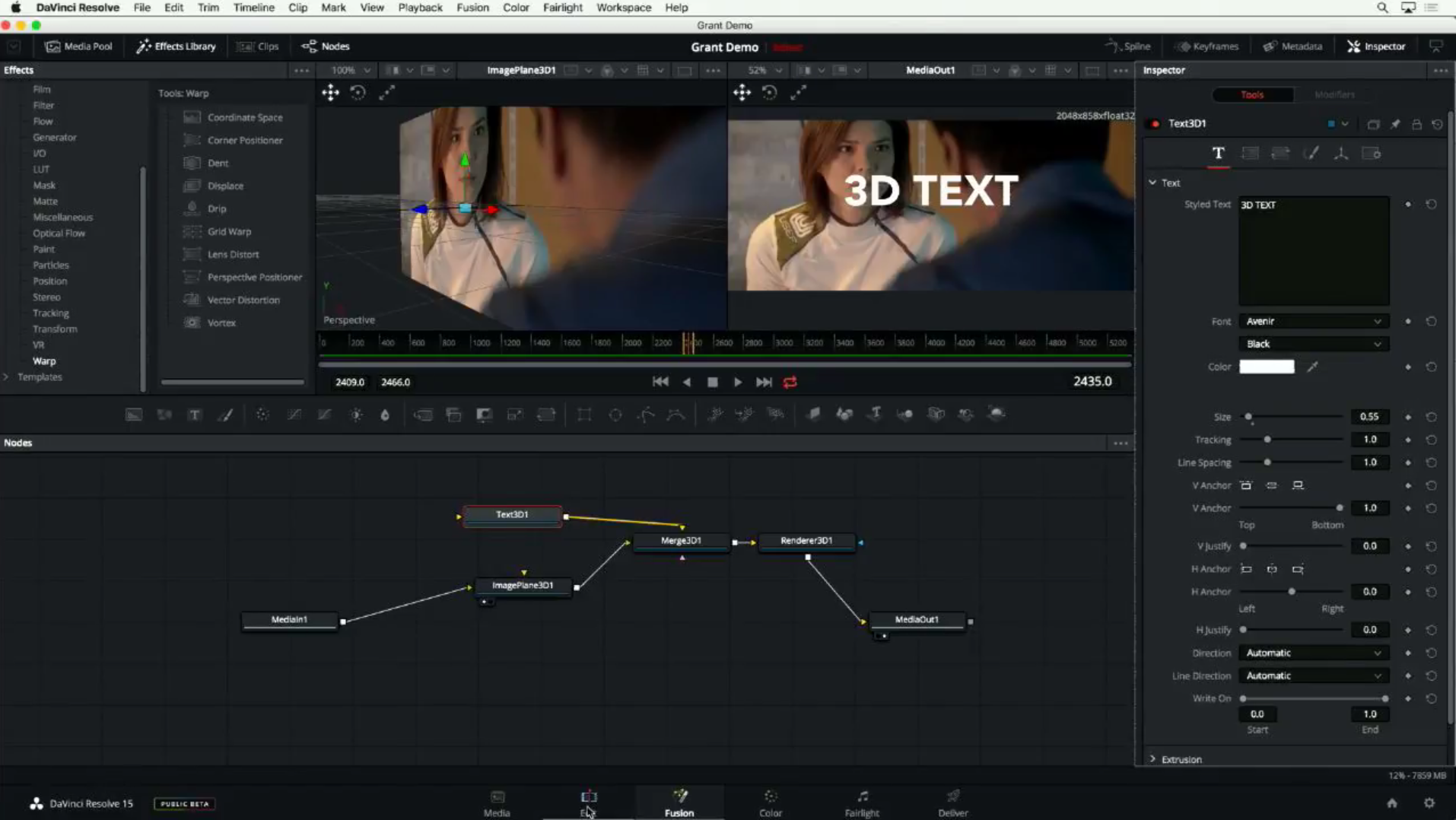The height and width of the screenshot is (820, 1456).
Task: Toggle the Clips panel
Action: [257, 46]
